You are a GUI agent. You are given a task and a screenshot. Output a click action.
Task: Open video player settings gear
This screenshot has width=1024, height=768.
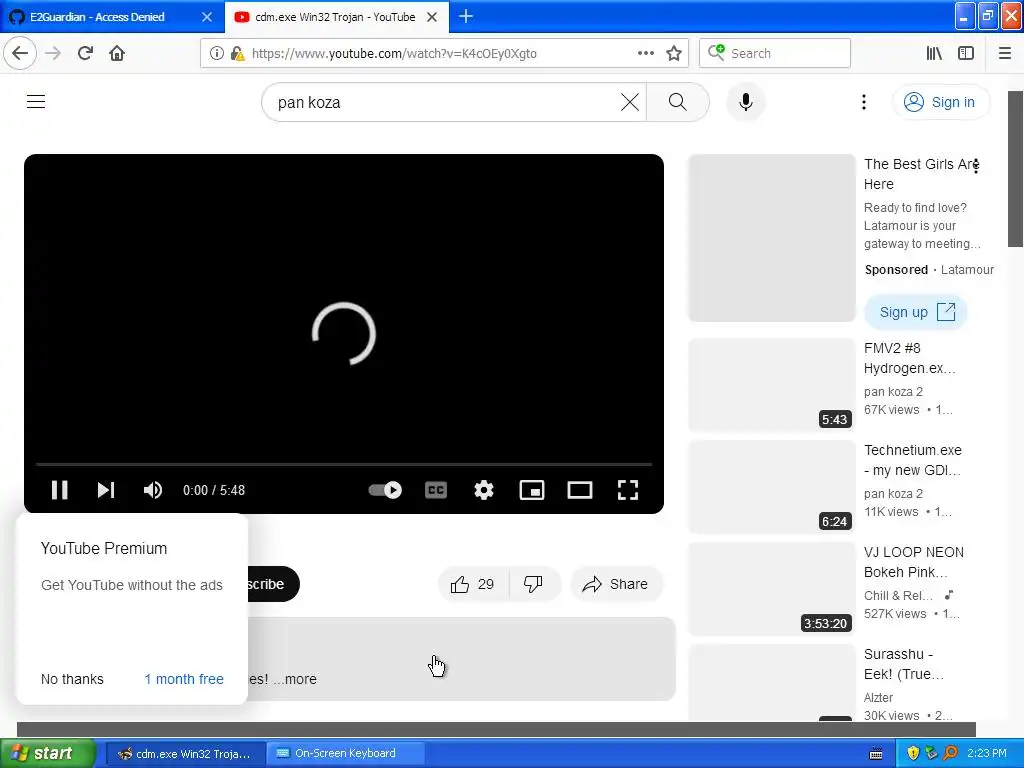click(483, 490)
